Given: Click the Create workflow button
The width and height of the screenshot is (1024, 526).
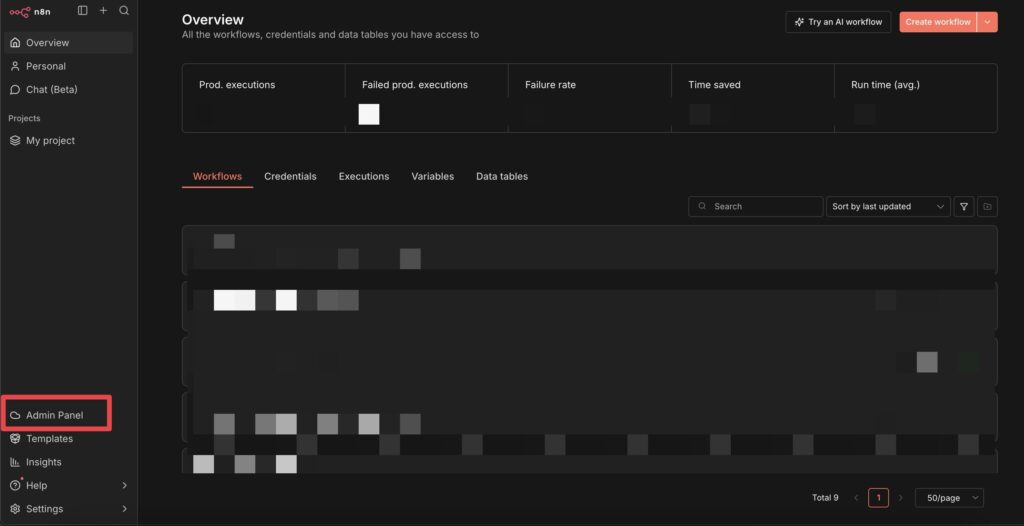Looking at the screenshot, I should click(937, 22).
